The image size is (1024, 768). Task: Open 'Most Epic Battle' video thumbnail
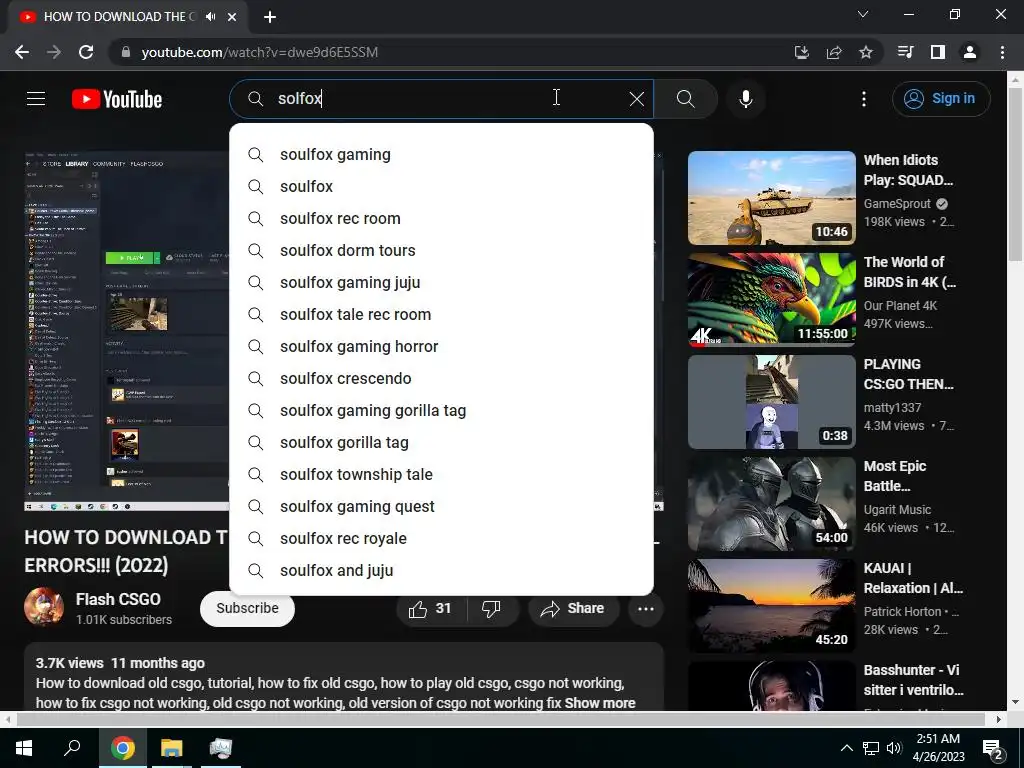coord(772,504)
